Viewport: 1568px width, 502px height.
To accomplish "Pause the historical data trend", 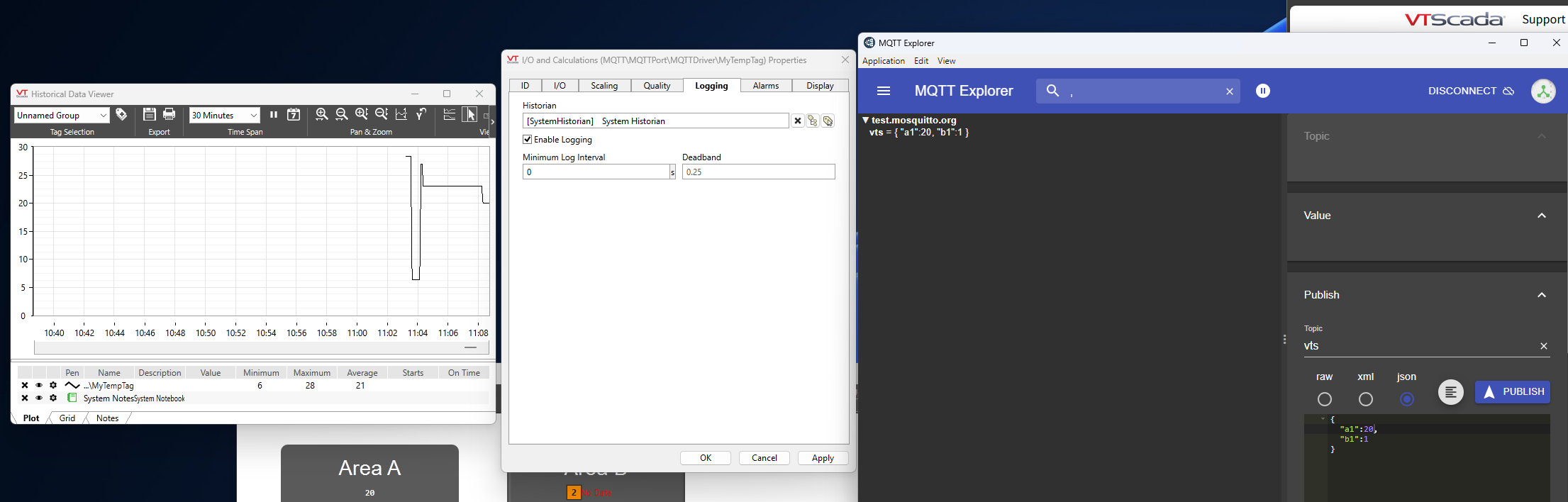I will (273, 114).
